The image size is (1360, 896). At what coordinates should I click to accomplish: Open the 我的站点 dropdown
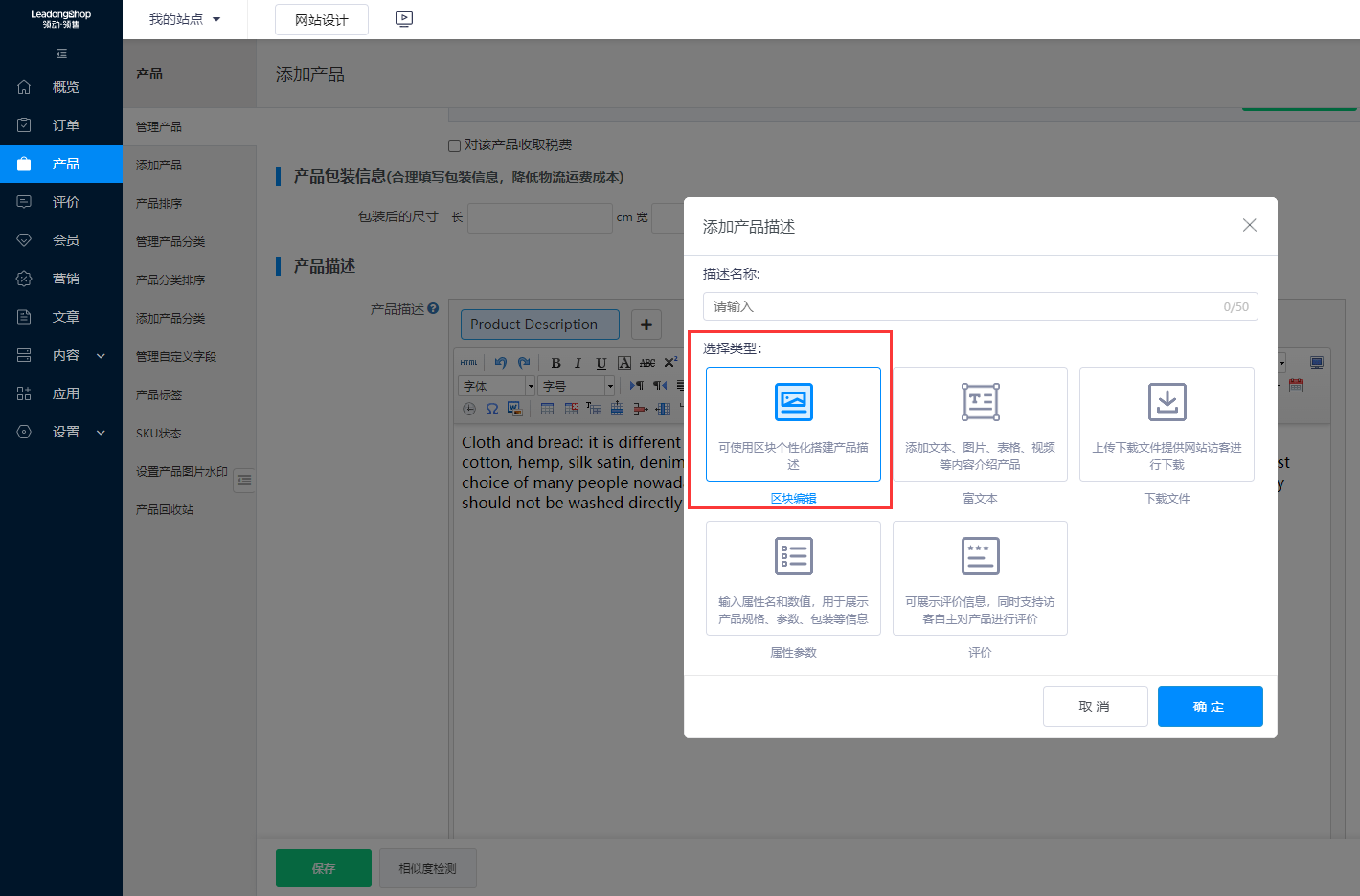[x=185, y=19]
